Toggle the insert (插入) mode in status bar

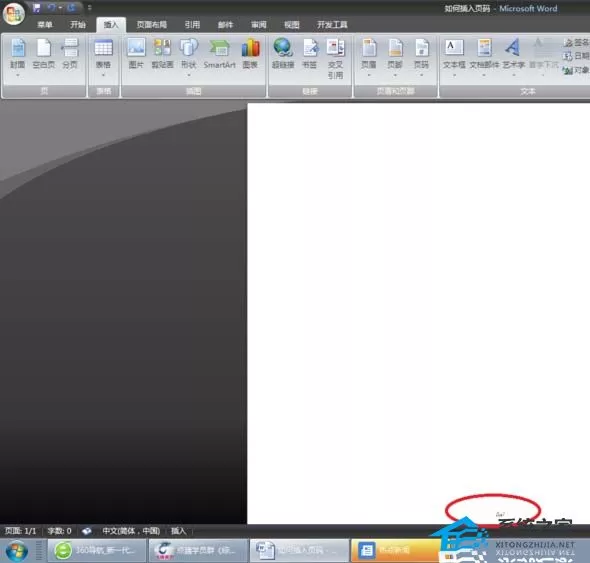(179, 531)
